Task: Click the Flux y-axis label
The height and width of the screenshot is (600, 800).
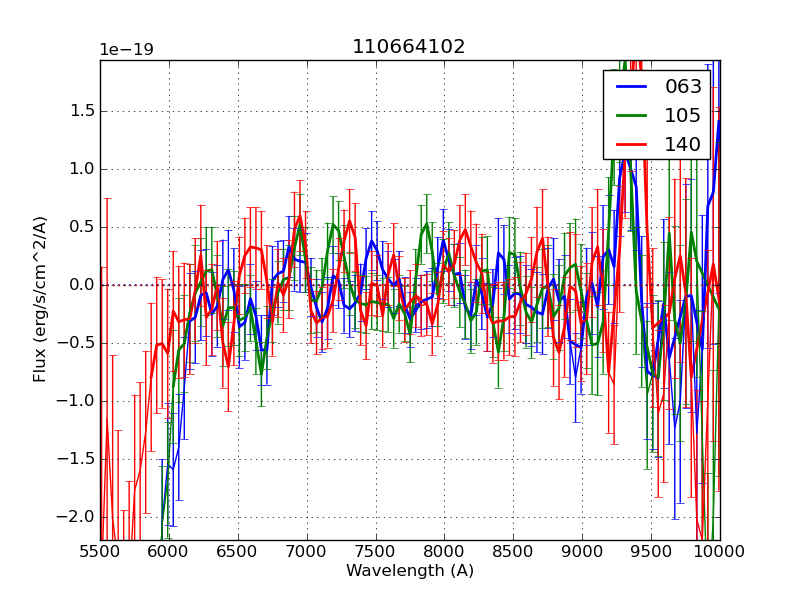Action: [x=40, y=299]
